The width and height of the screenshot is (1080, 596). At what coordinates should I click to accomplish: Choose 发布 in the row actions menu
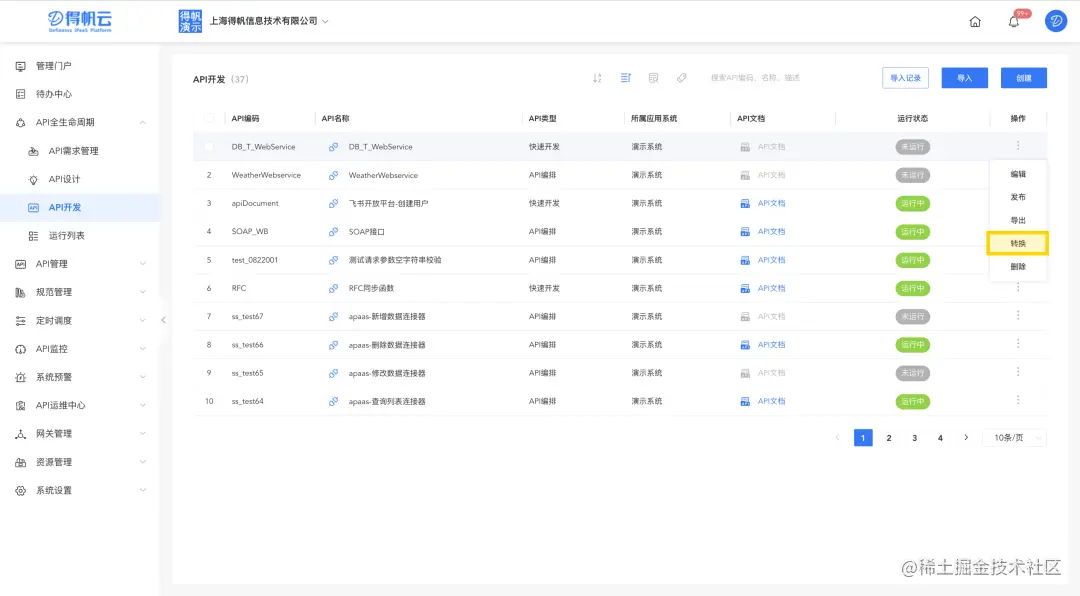pyautogui.click(x=1018, y=197)
